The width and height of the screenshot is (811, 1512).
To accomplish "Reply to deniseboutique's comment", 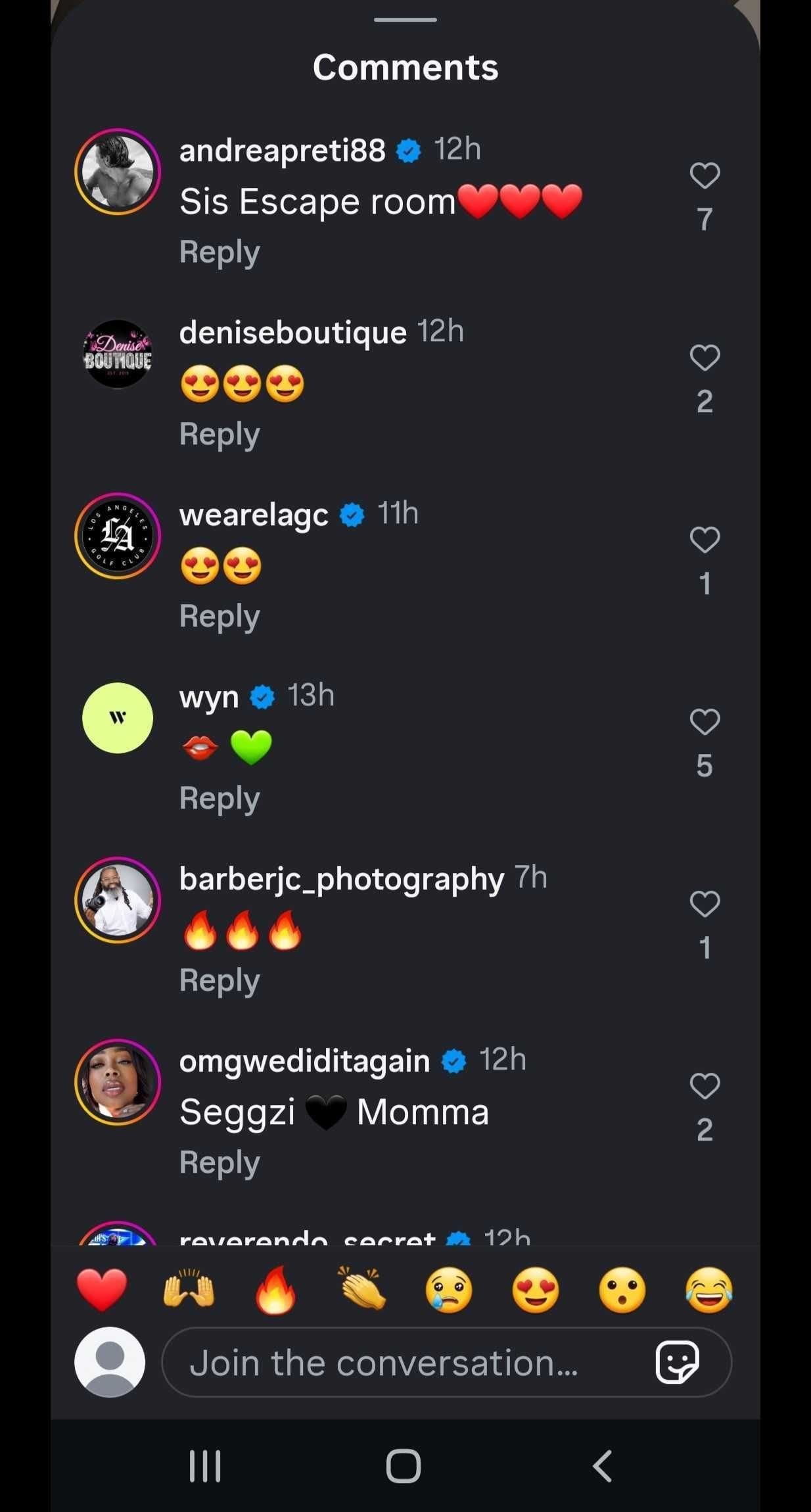I will [219, 433].
